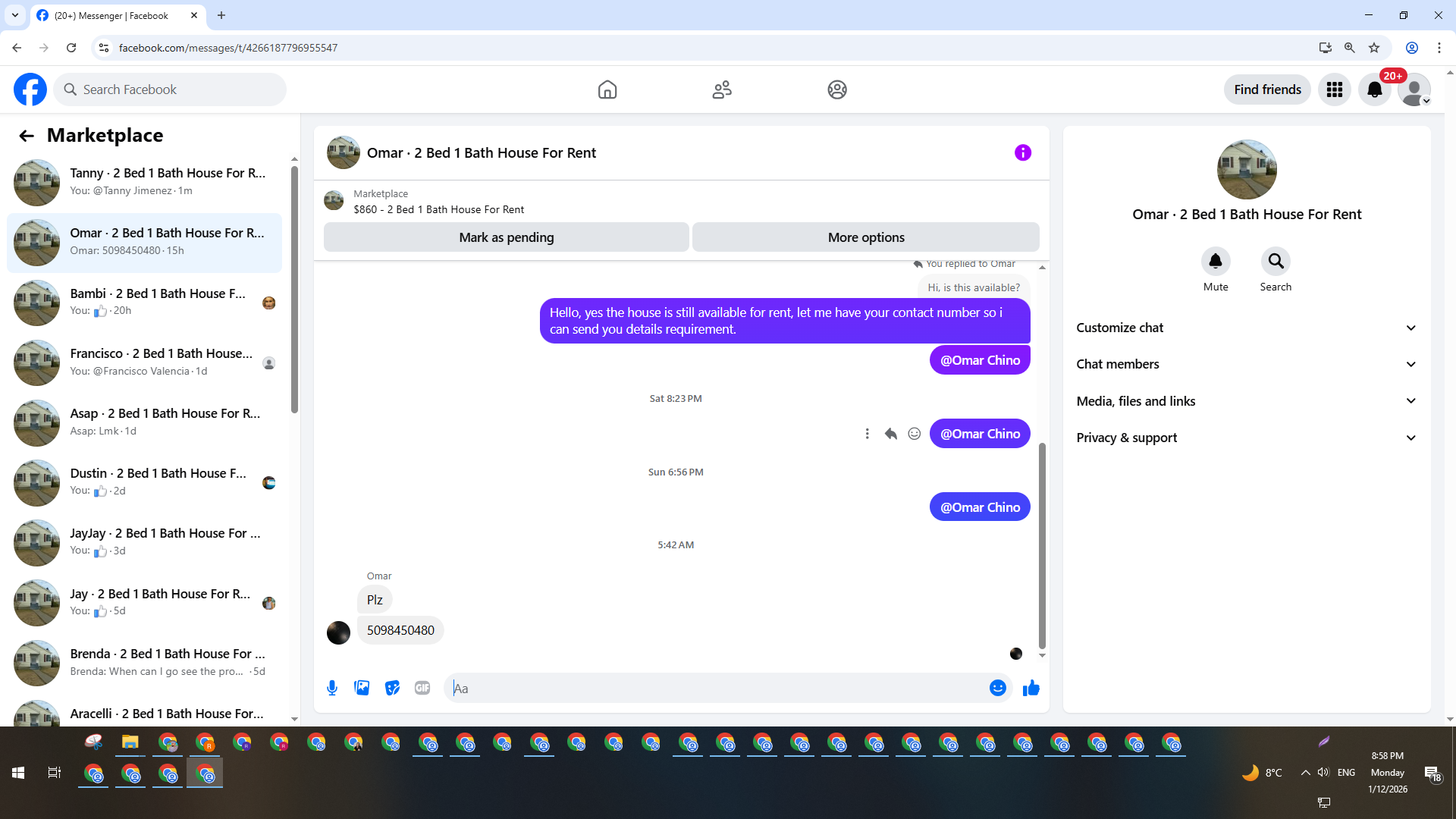Open Facebook Home tab
Image resolution: width=1456 pixels, height=819 pixels.
tap(607, 89)
